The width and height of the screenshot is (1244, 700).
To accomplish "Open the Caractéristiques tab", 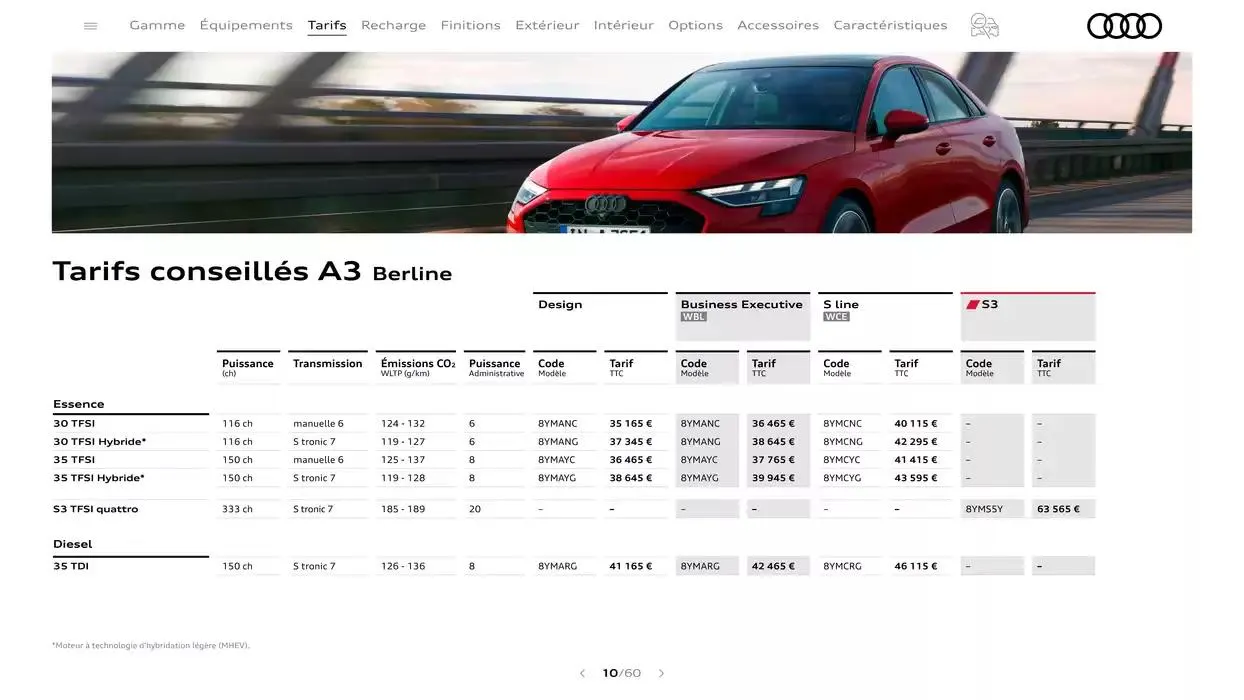I will coord(890,25).
